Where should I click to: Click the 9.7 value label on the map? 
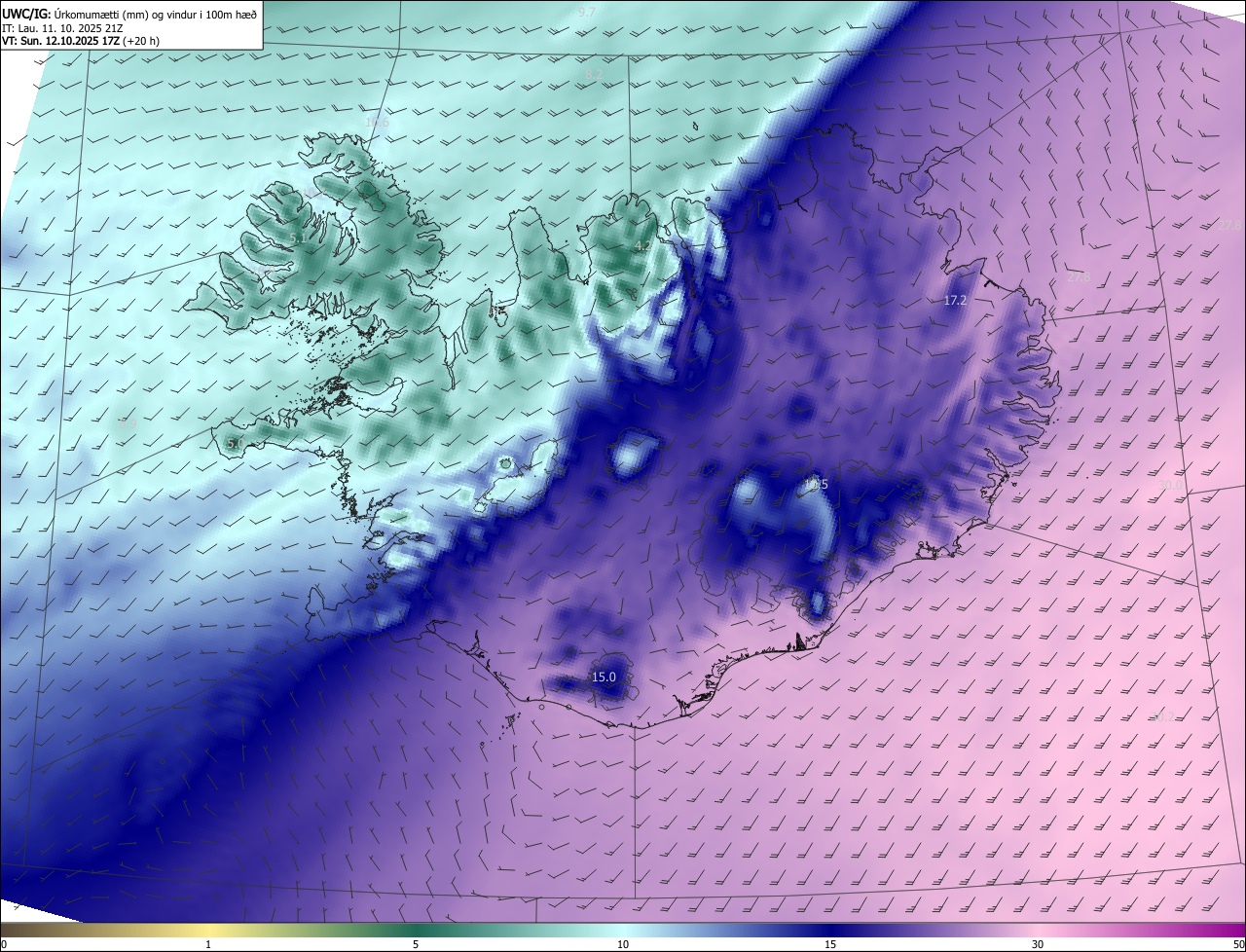pos(586,12)
